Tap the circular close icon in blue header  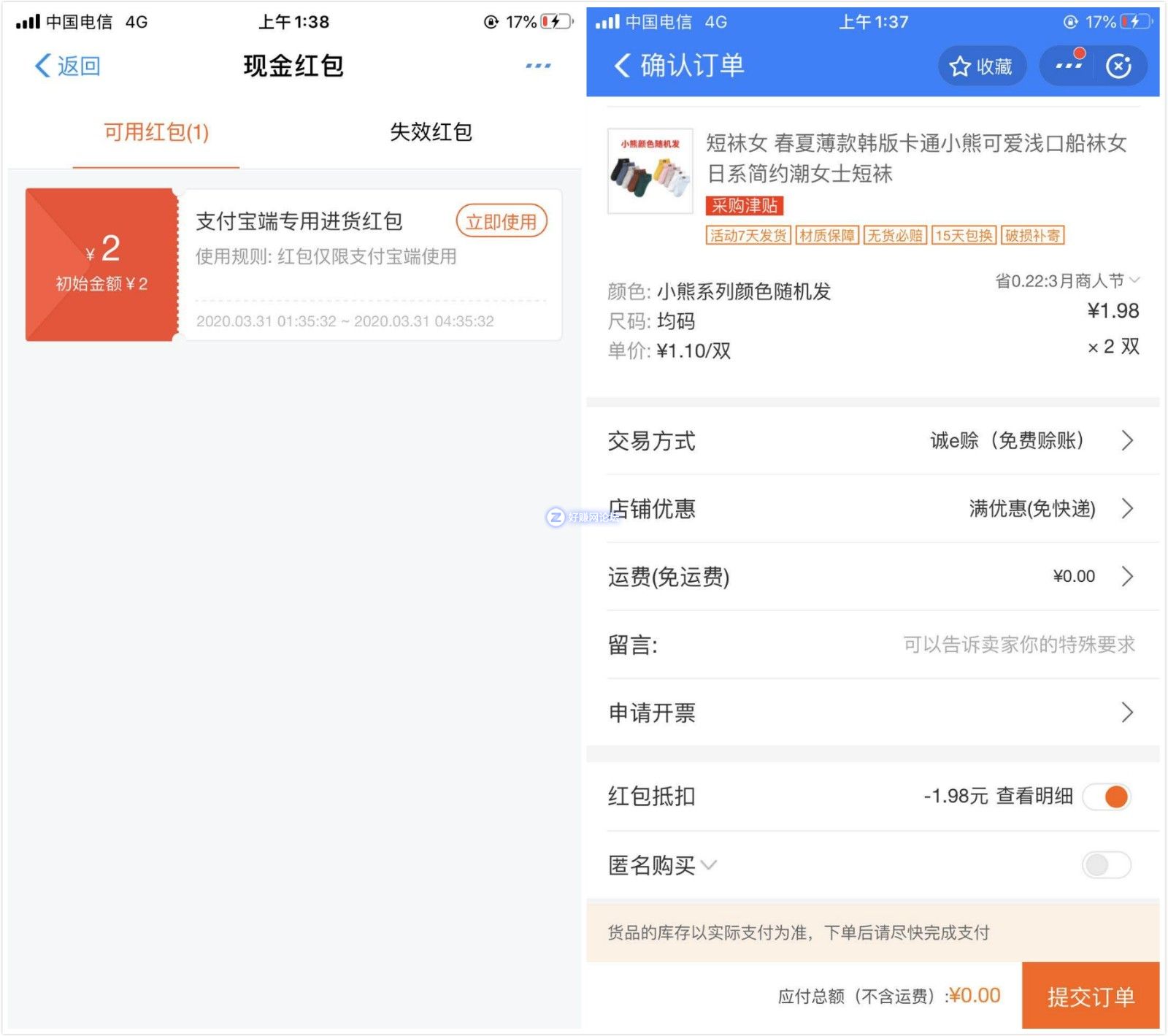[1118, 66]
